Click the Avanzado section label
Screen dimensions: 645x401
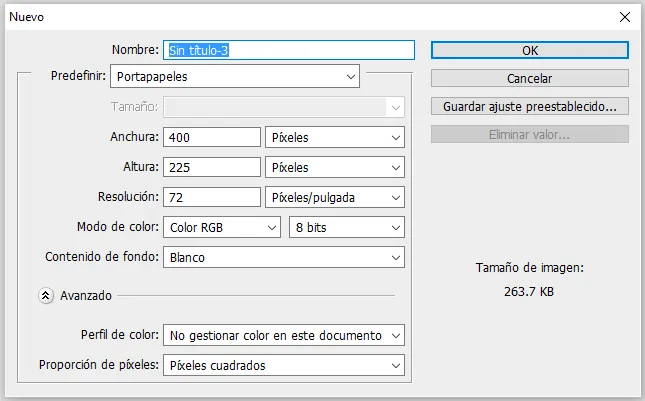[86, 295]
